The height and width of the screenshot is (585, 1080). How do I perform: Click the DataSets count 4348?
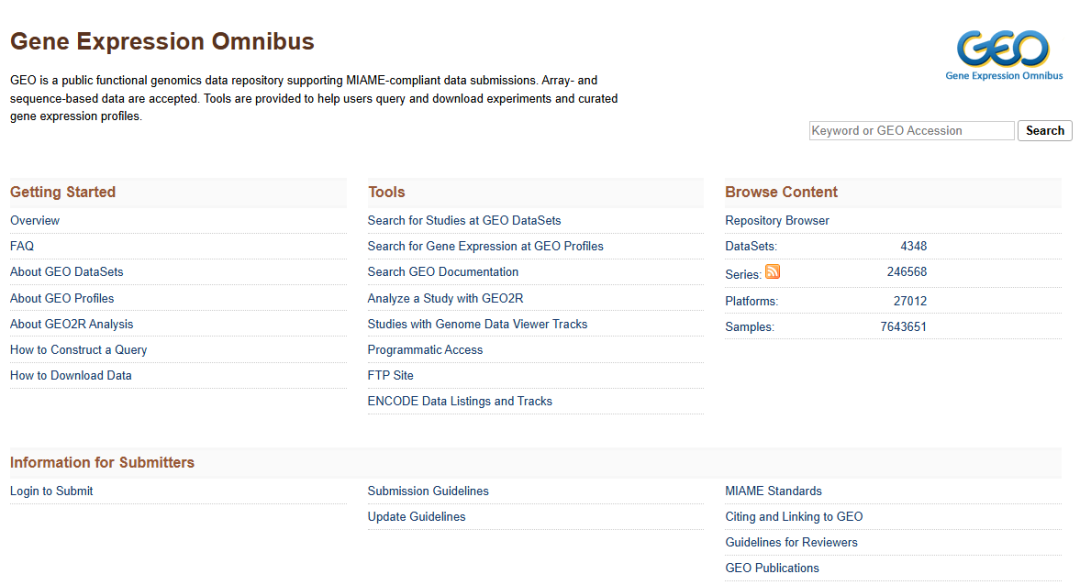point(913,246)
